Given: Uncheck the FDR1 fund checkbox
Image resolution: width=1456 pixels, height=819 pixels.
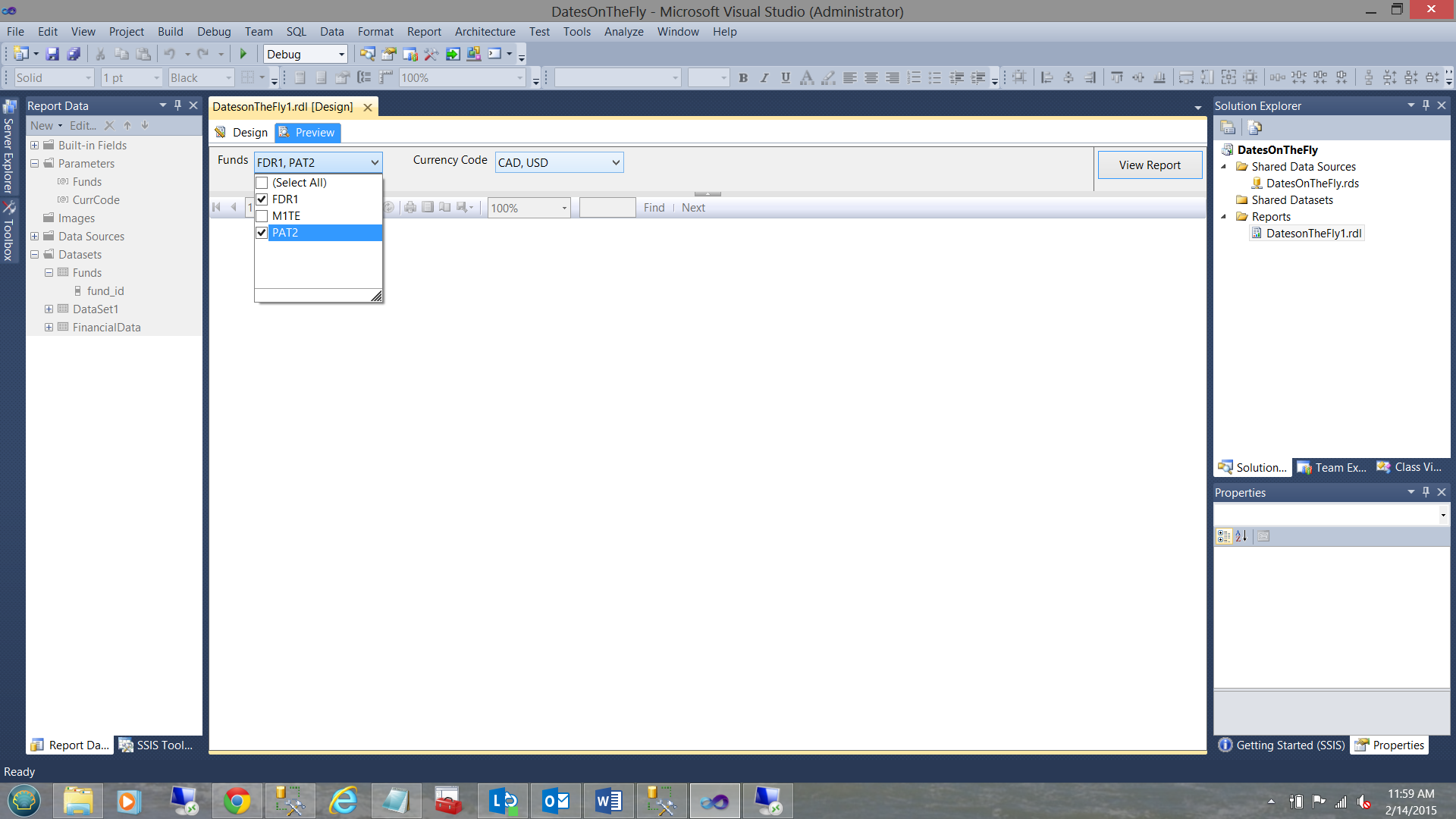Looking at the screenshot, I should (x=262, y=199).
